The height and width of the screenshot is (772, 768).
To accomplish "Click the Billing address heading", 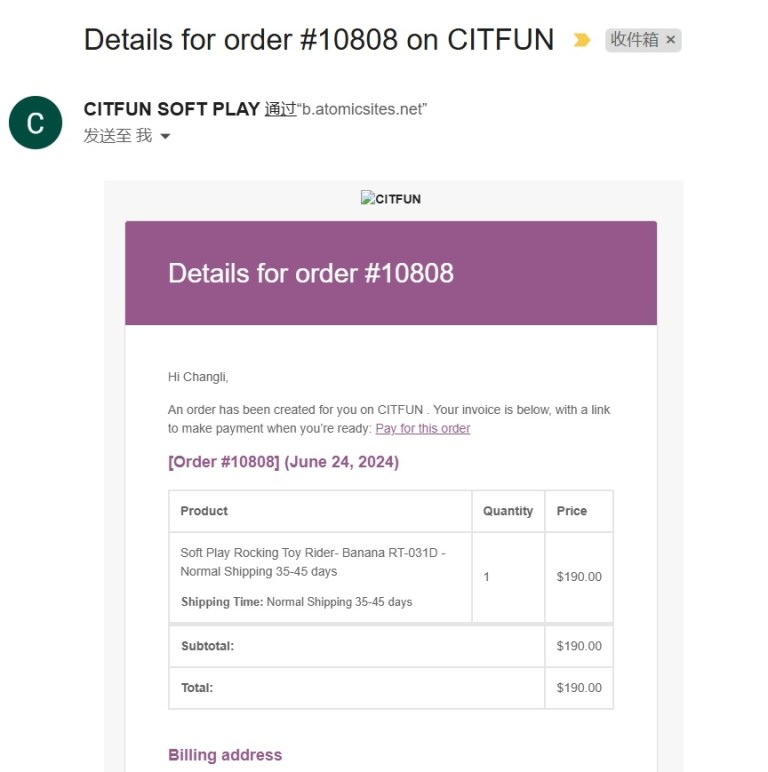I will [225, 755].
